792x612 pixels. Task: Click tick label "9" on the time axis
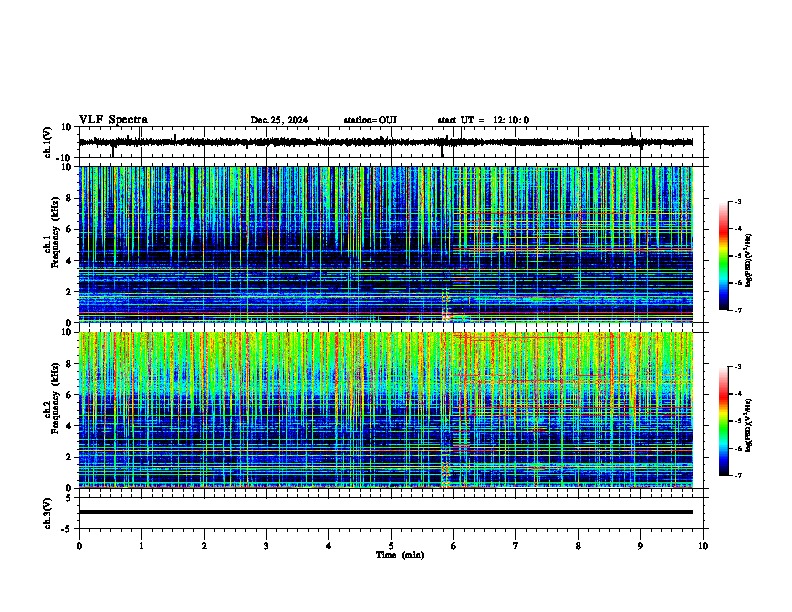pos(640,546)
